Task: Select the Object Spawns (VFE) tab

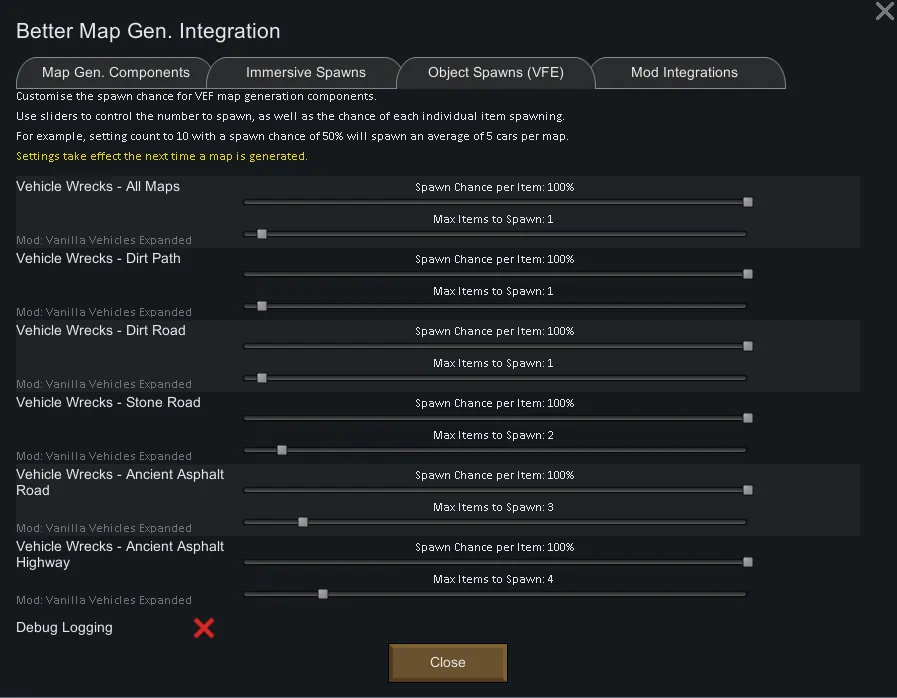Action: pos(496,73)
